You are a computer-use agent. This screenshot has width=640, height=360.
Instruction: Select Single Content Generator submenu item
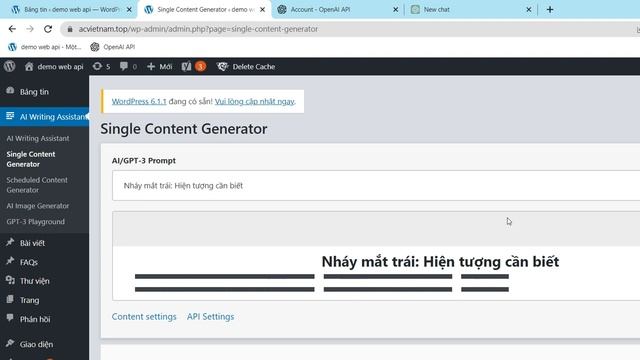31,159
